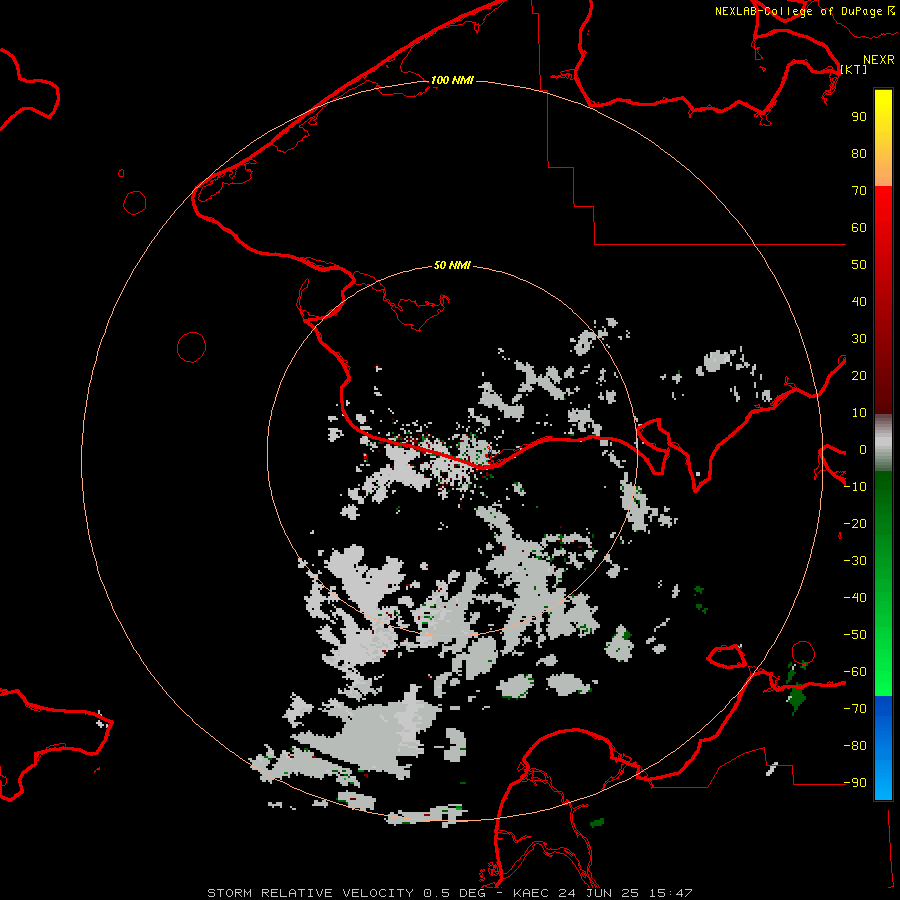Image resolution: width=900 pixels, height=900 pixels.
Task: Click the 90 value on velocity scale
Action: [859, 117]
